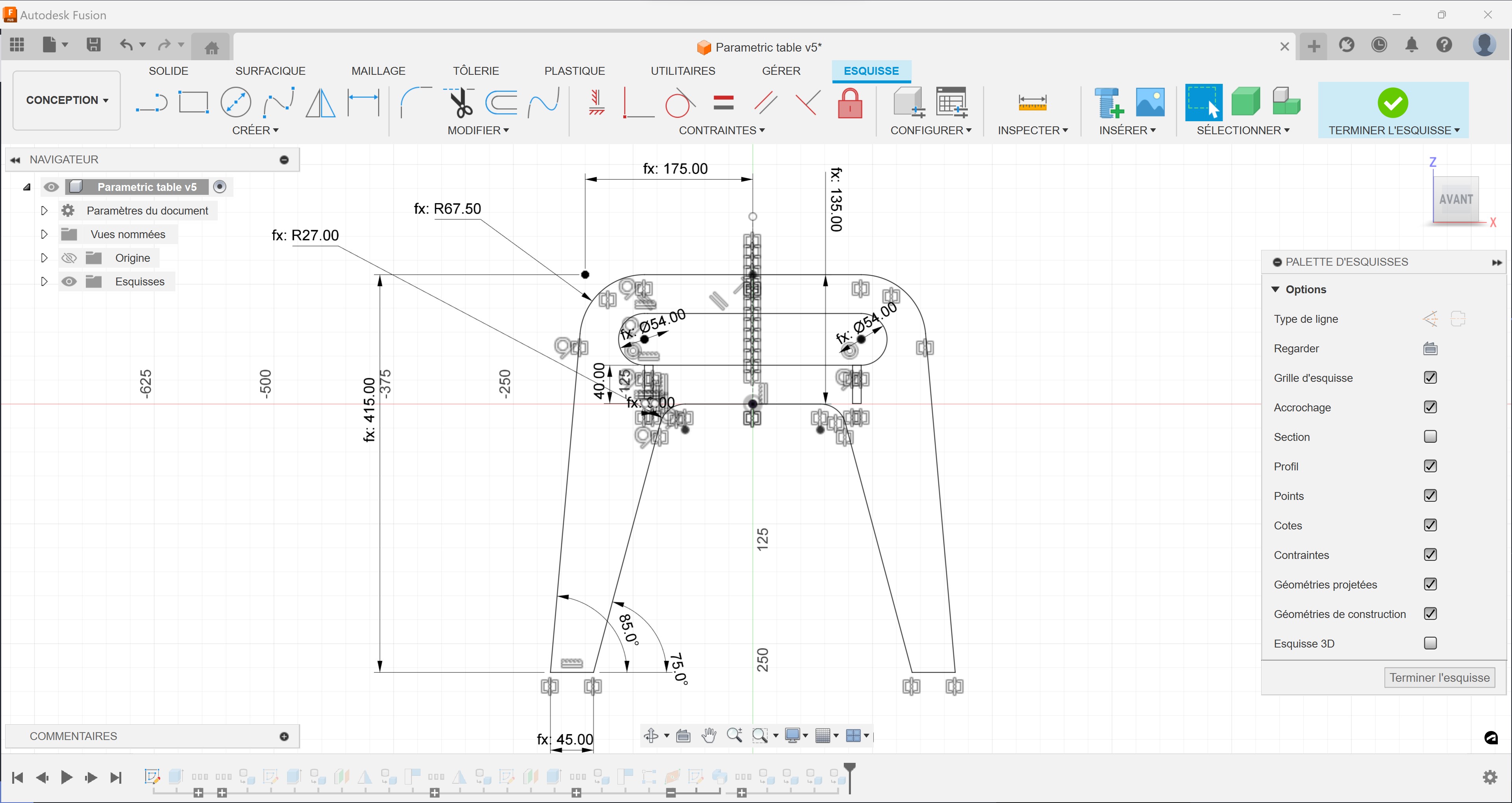1512x803 pixels.
Task: Jump to timeline start
Action: click(18, 777)
